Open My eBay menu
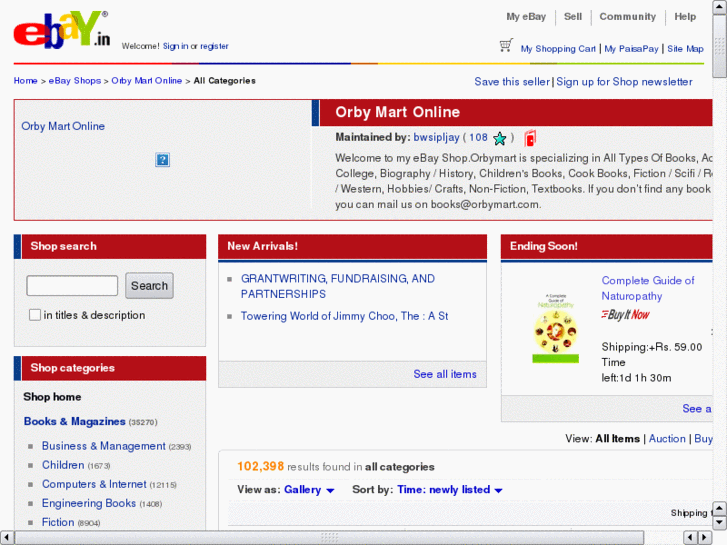The image size is (727, 545). (526, 17)
